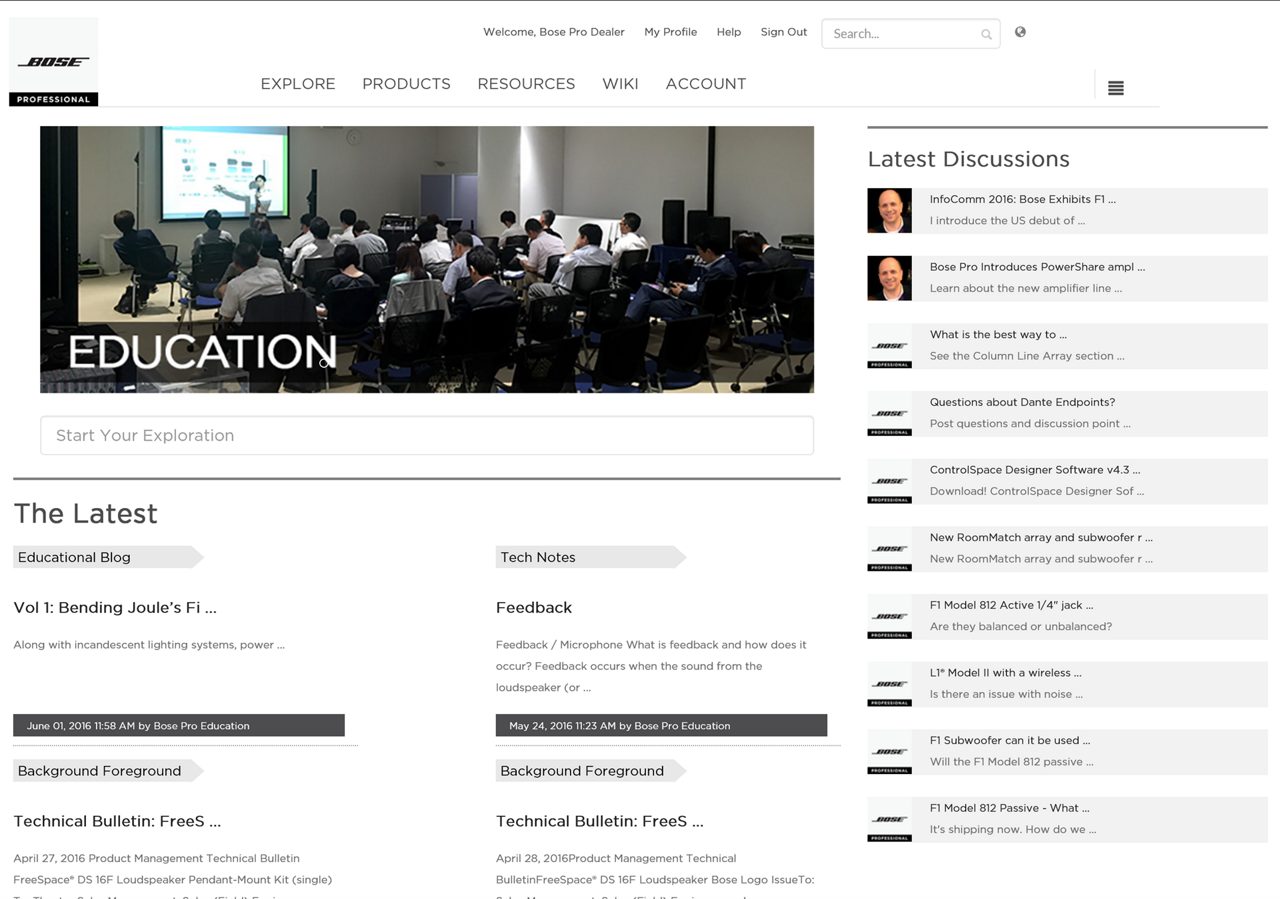Click Bose icon beside New RoomMatch array
The width and height of the screenshot is (1280, 899).
tap(889, 549)
